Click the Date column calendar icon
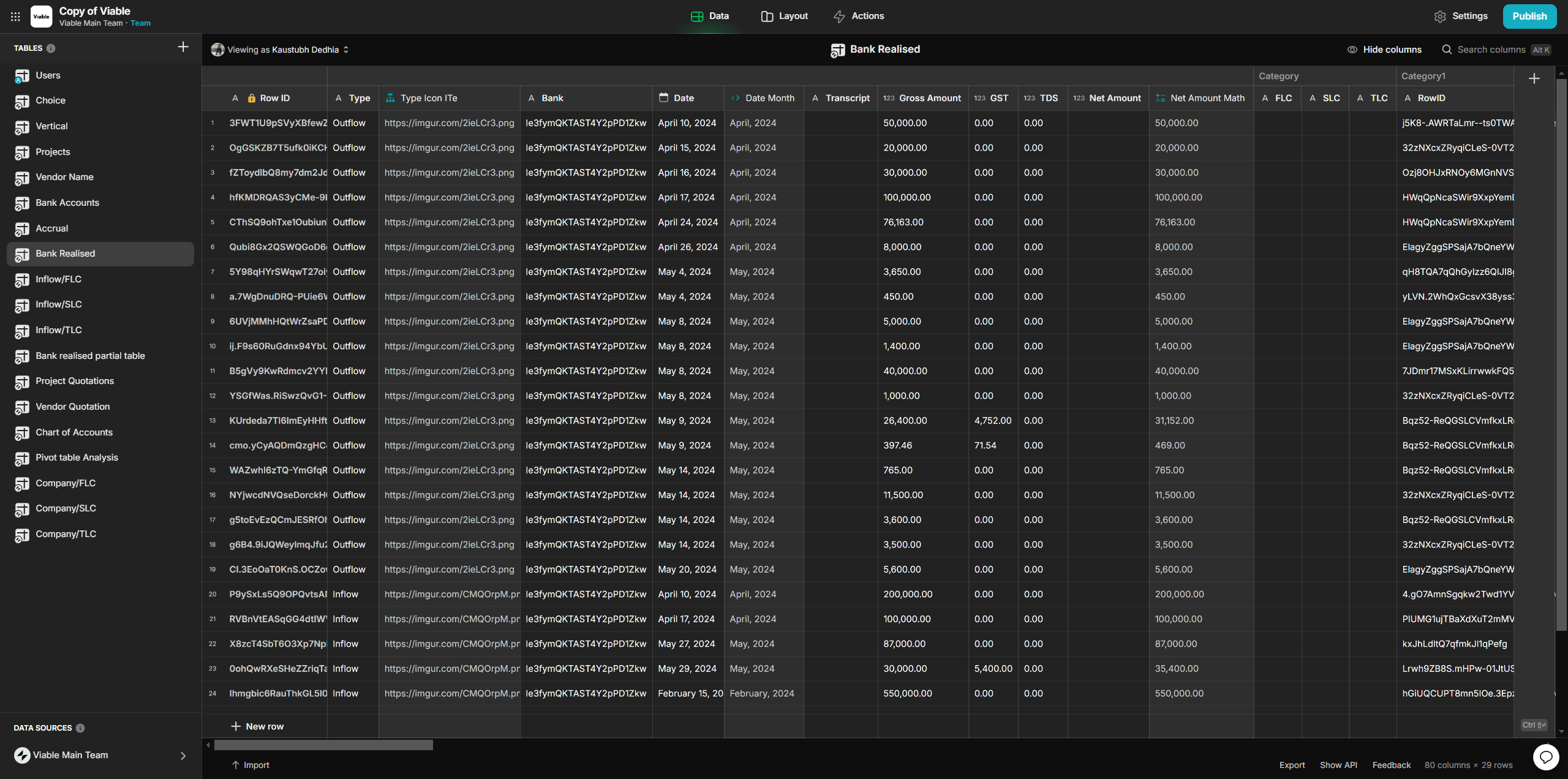 point(663,97)
